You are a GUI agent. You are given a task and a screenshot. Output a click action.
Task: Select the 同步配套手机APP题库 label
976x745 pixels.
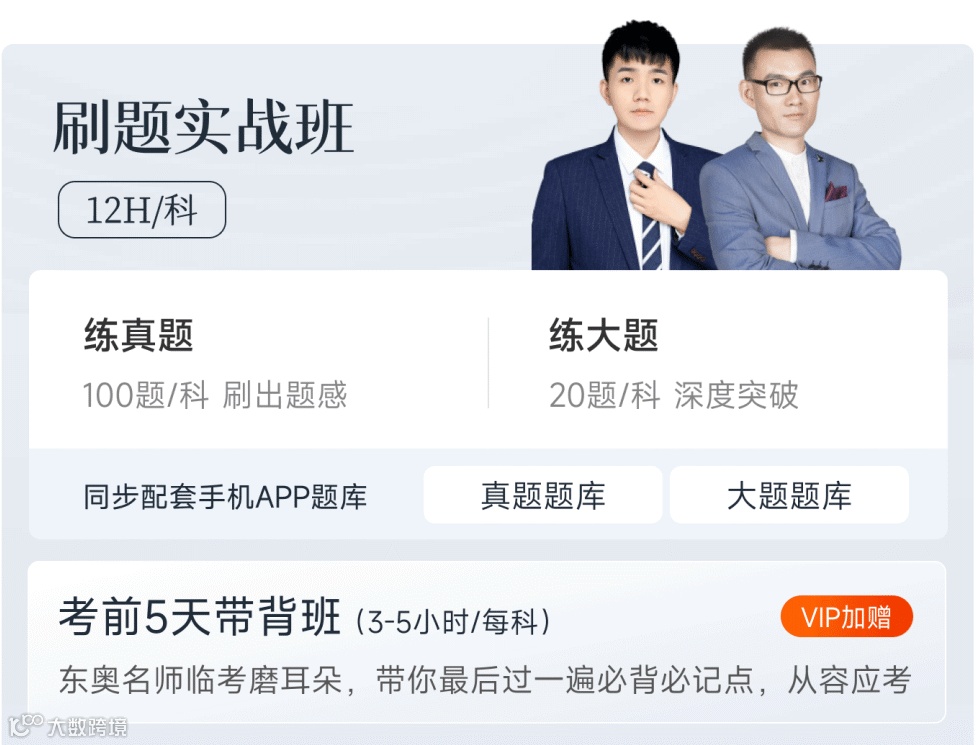[x=225, y=497]
